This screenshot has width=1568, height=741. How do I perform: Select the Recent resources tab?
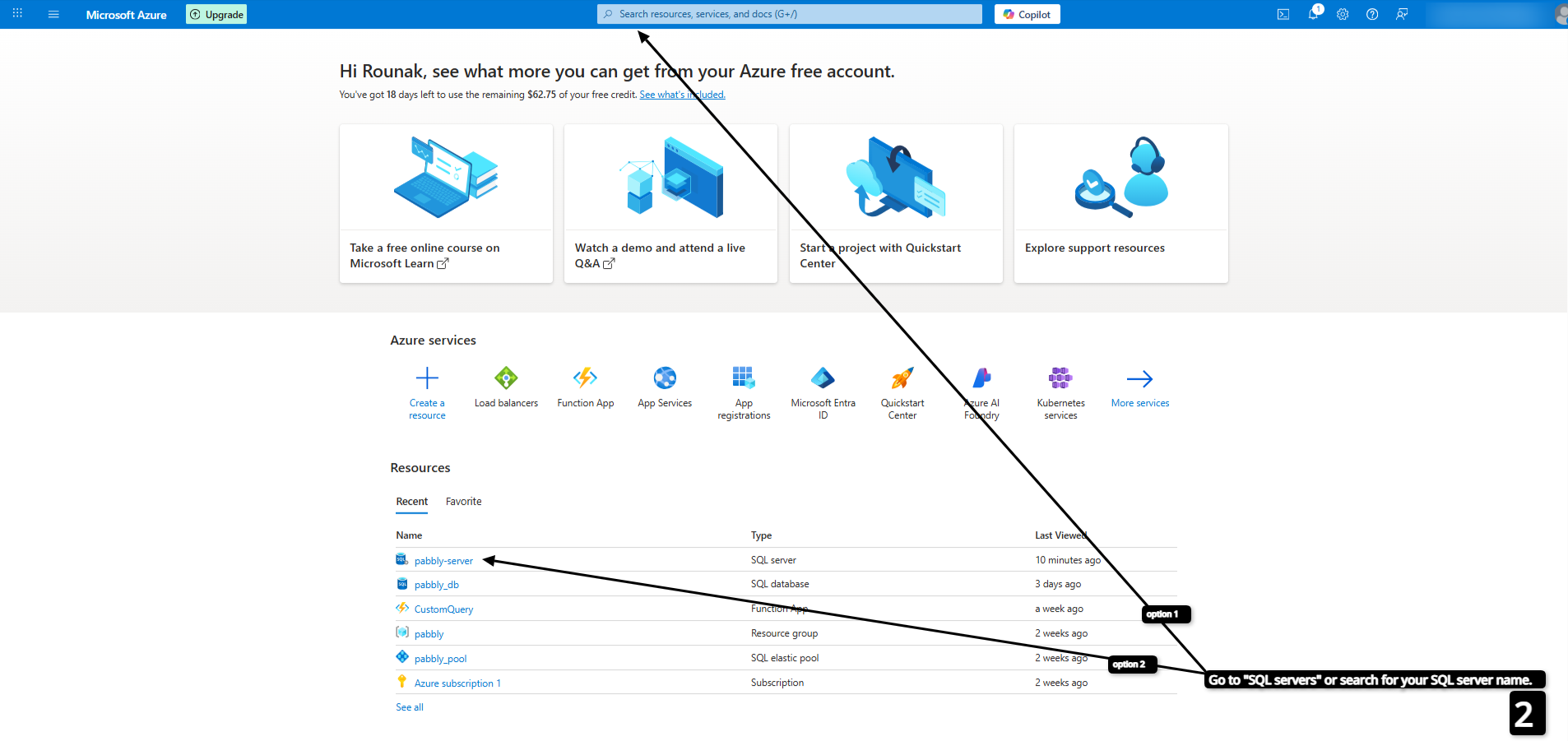pyautogui.click(x=411, y=502)
